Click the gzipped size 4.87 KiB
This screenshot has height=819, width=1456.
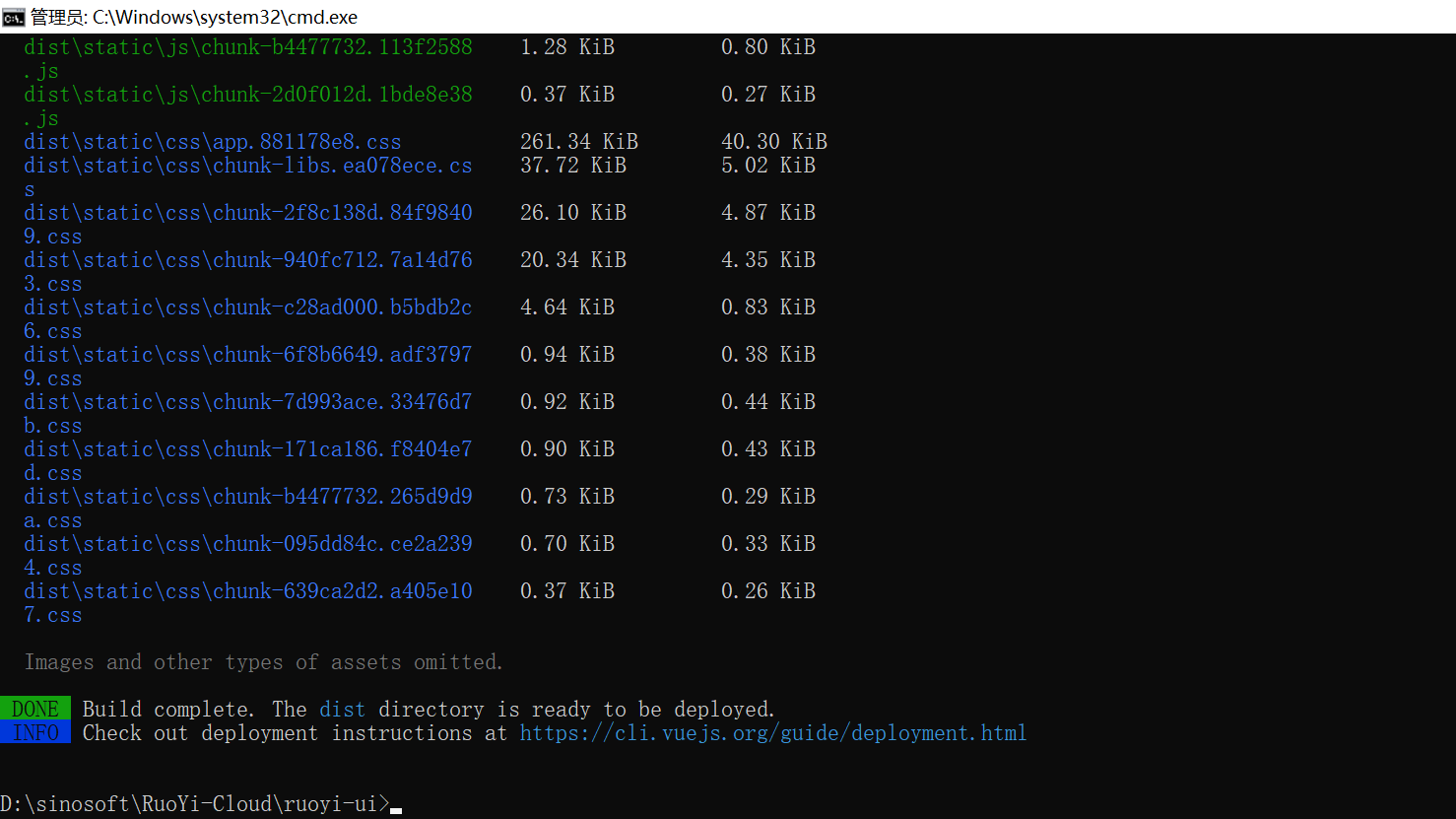[x=768, y=213]
